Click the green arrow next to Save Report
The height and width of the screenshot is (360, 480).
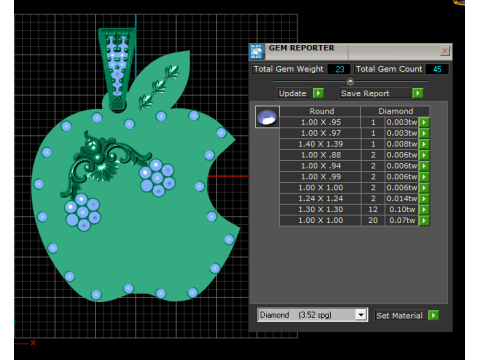[x=418, y=93]
